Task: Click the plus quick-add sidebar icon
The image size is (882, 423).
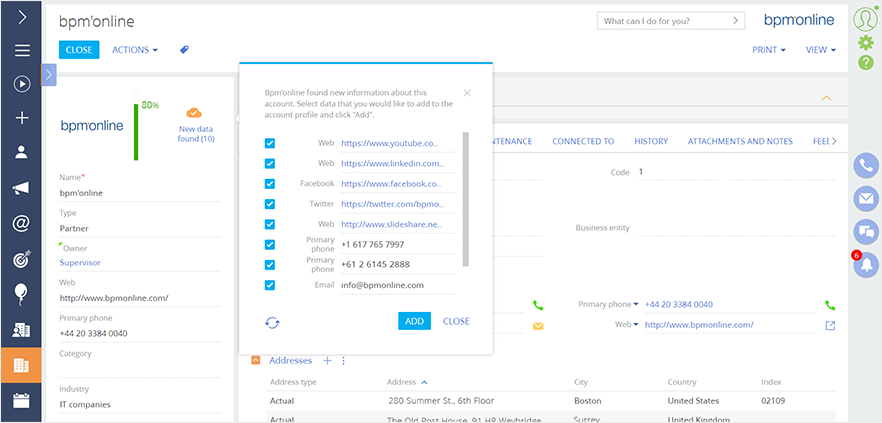Action: click(21, 118)
